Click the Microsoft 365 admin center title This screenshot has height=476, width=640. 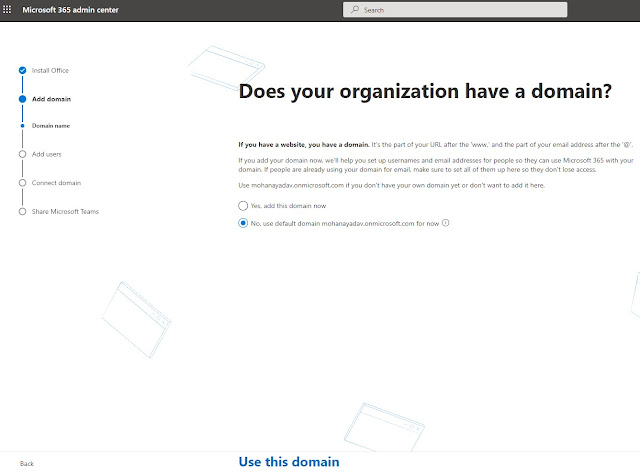[70, 10]
